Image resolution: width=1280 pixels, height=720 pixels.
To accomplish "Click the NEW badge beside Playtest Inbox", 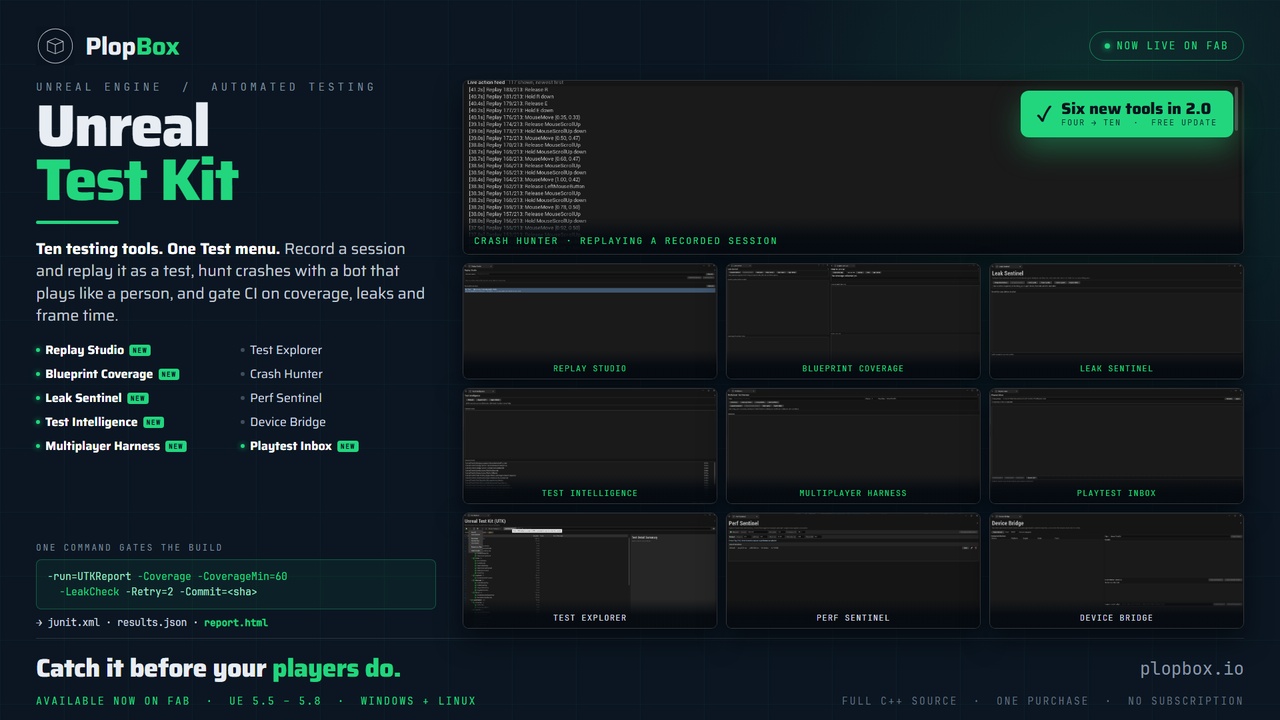I will coord(348,446).
